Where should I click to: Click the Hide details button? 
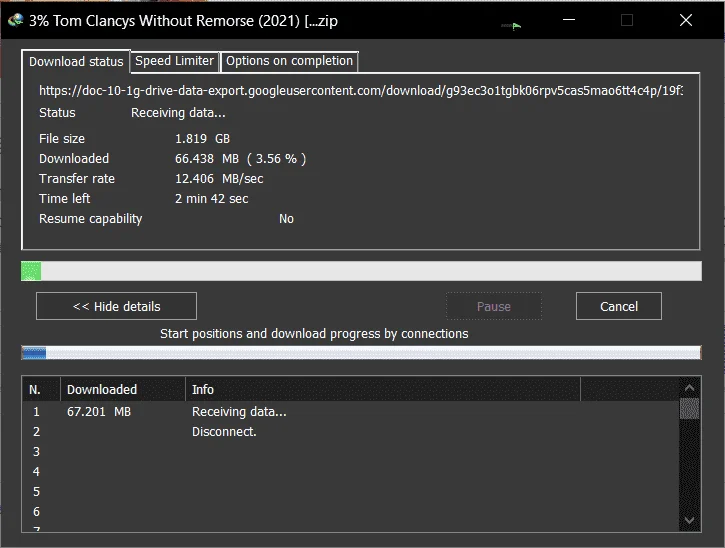[x=117, y=306]
